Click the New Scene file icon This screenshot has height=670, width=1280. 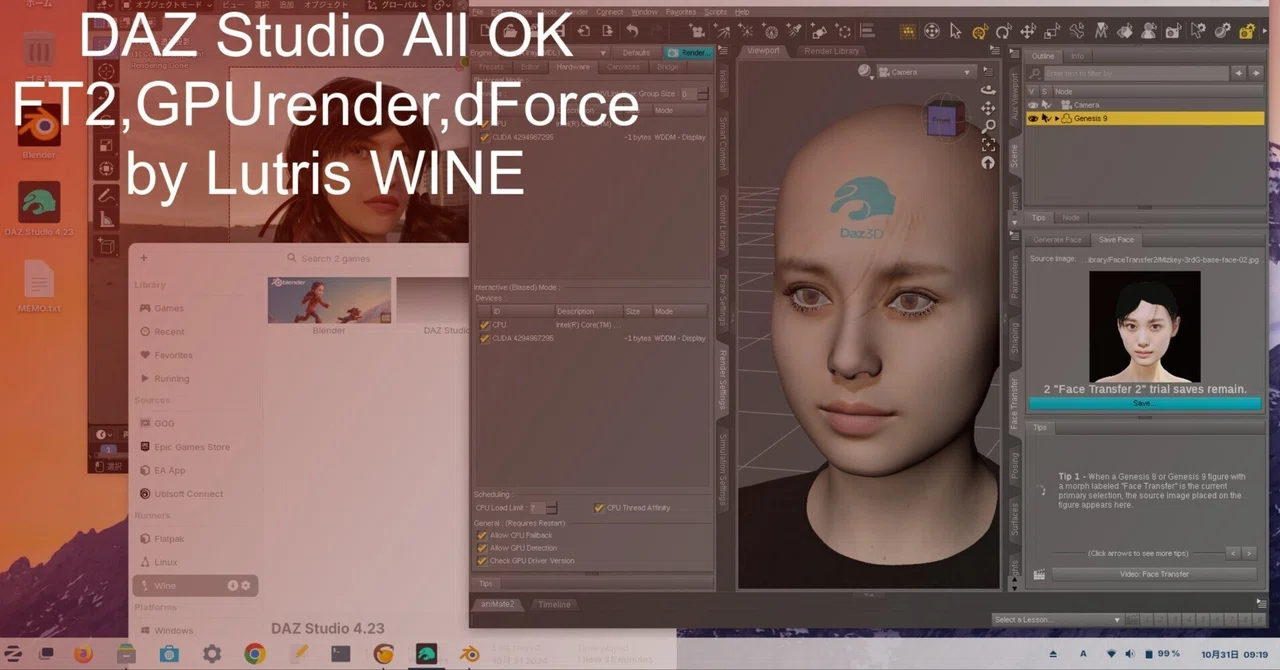pyautogui.click(x=484, y=30)
